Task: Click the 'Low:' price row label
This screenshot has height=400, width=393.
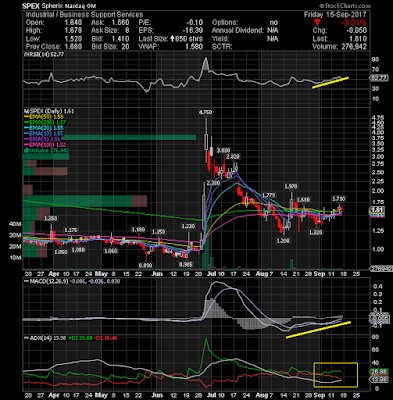Action: tap(33, 39)
